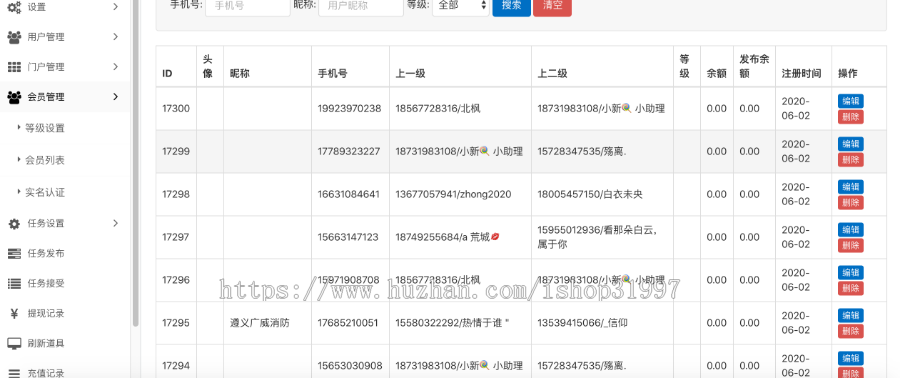Edit member 17297 with 编辑 button
This screenshot has height=378, width=900.
tap(851, 230)
